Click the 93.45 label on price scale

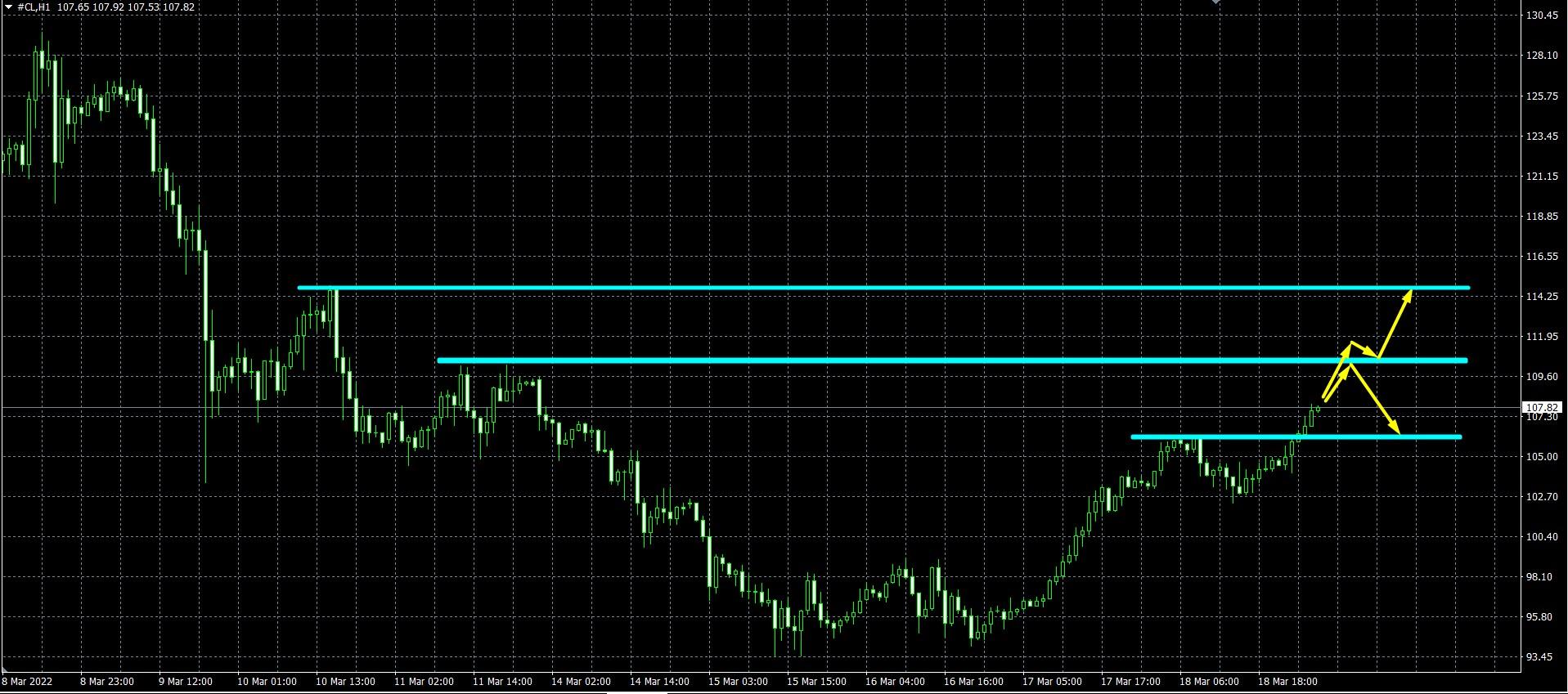pyautogui.click(x=1541, y=657)
